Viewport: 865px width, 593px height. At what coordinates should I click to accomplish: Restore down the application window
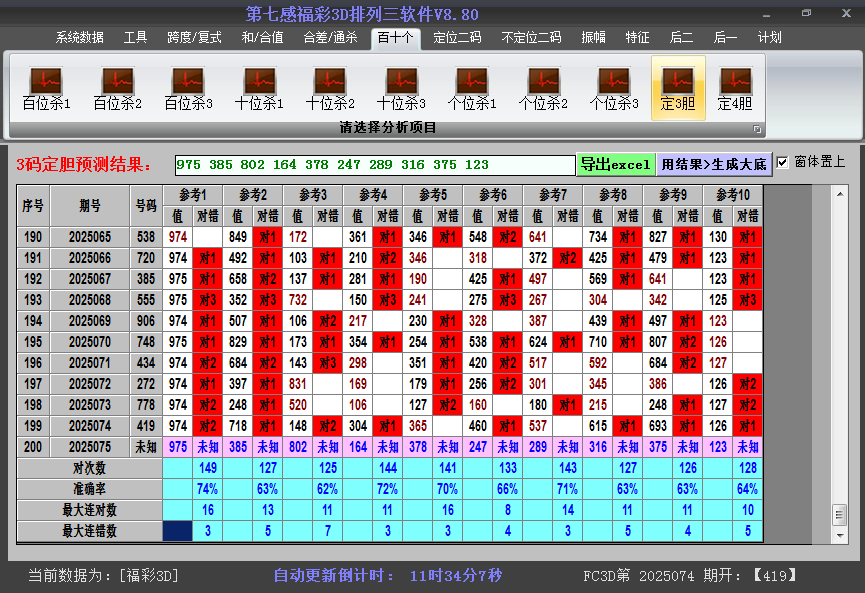coord(806,14)
